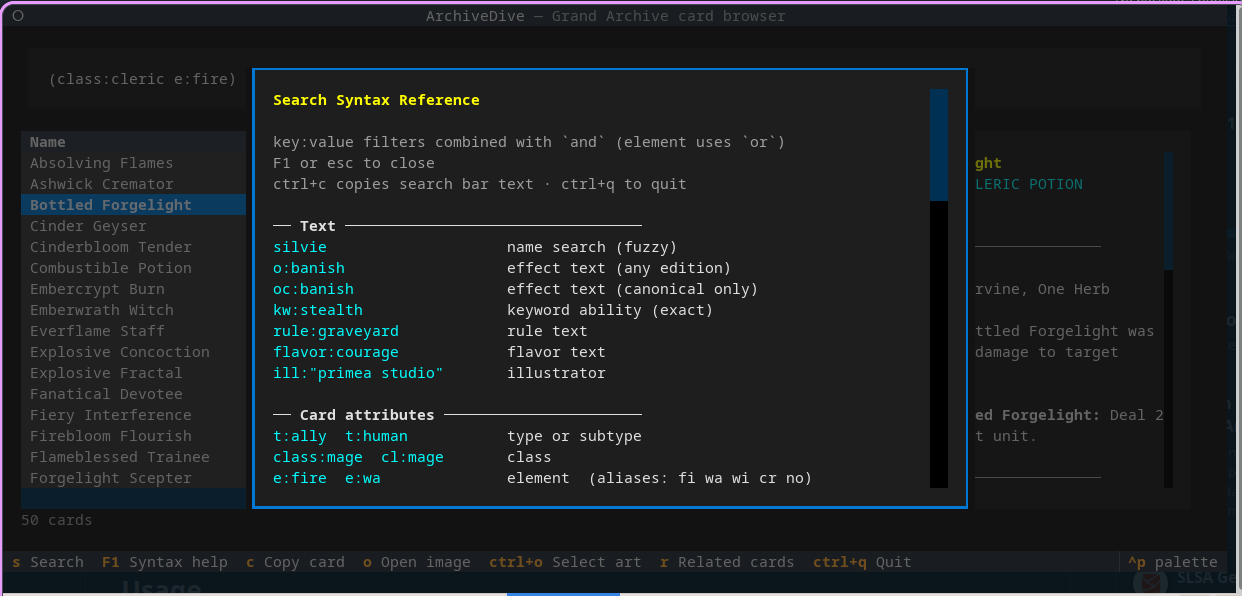The width and height of the screenshot is (1242, 596).
Task: Click the ill:"primea studio" example
Action: pos(358,373)
